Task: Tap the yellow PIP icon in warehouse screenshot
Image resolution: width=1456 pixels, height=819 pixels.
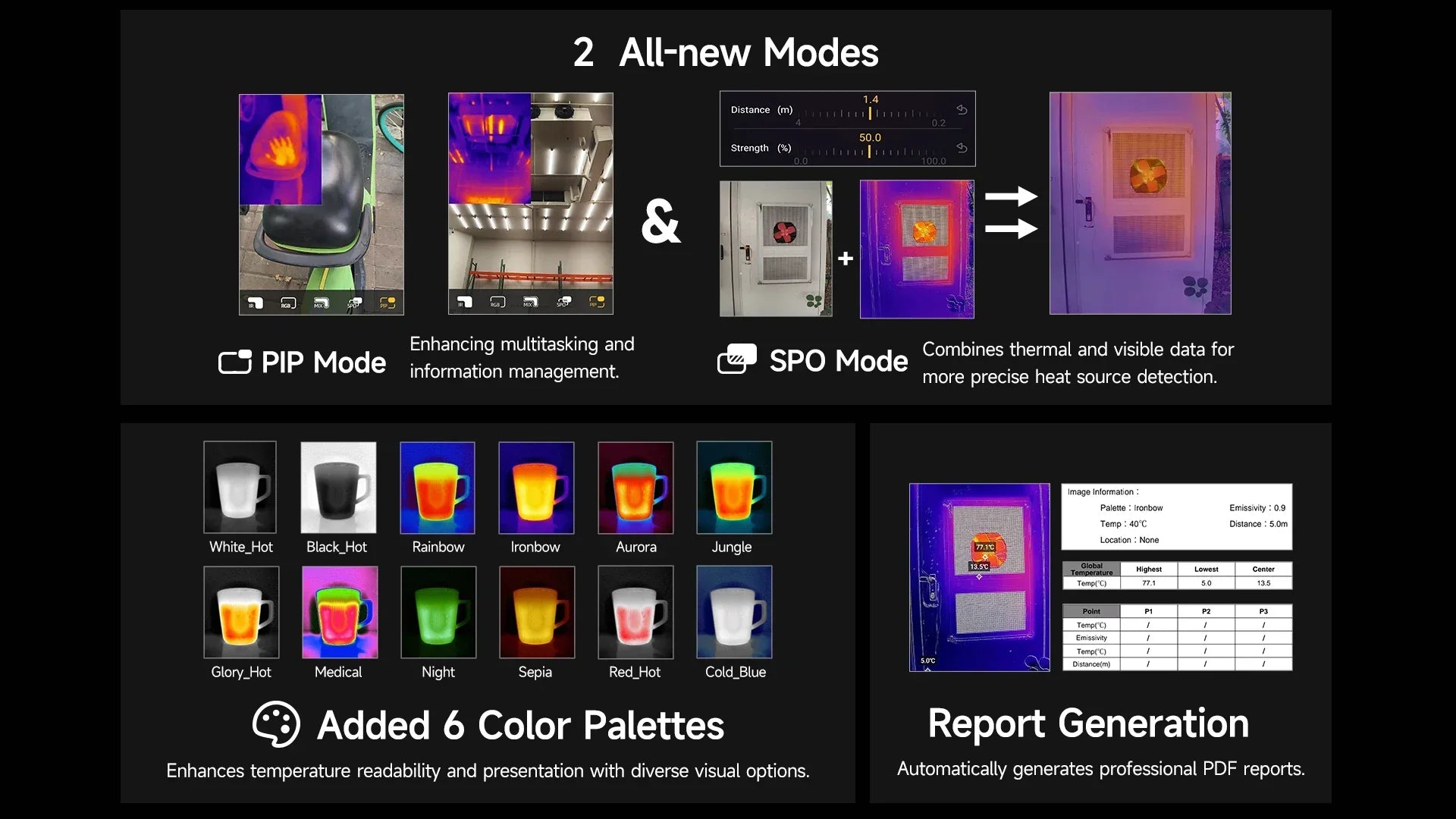Action: (x=597, y=302)
